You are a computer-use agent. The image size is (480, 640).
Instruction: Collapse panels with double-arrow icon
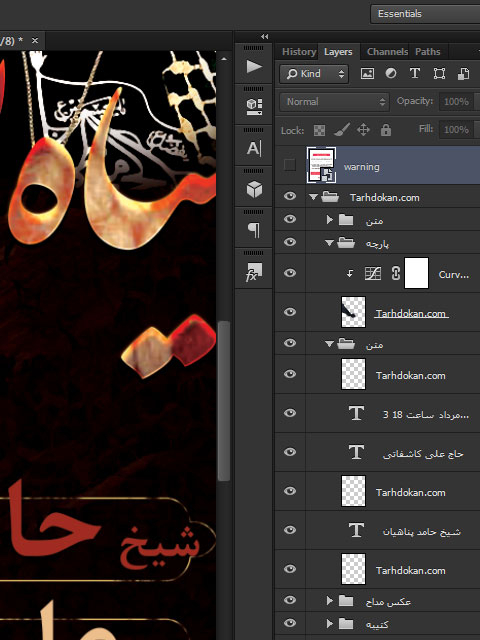tap(264, 36)
